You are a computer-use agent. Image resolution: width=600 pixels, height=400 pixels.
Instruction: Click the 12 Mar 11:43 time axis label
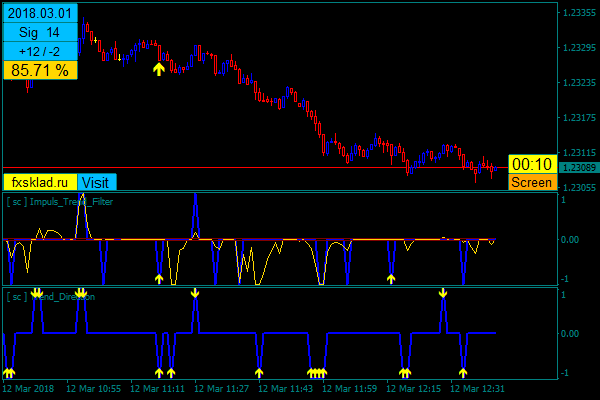tap(285, 389)
